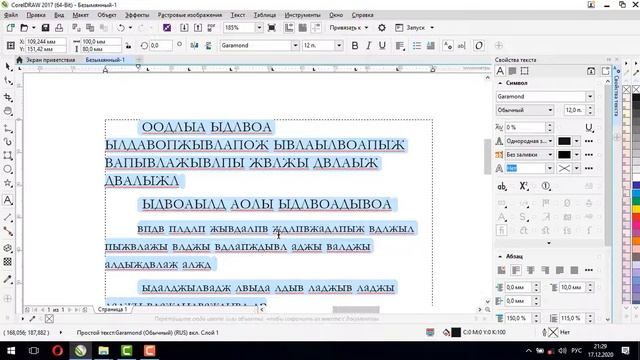Create a new document
The image size is (640, 360).
pyautogui.click(x=10, y=28)
